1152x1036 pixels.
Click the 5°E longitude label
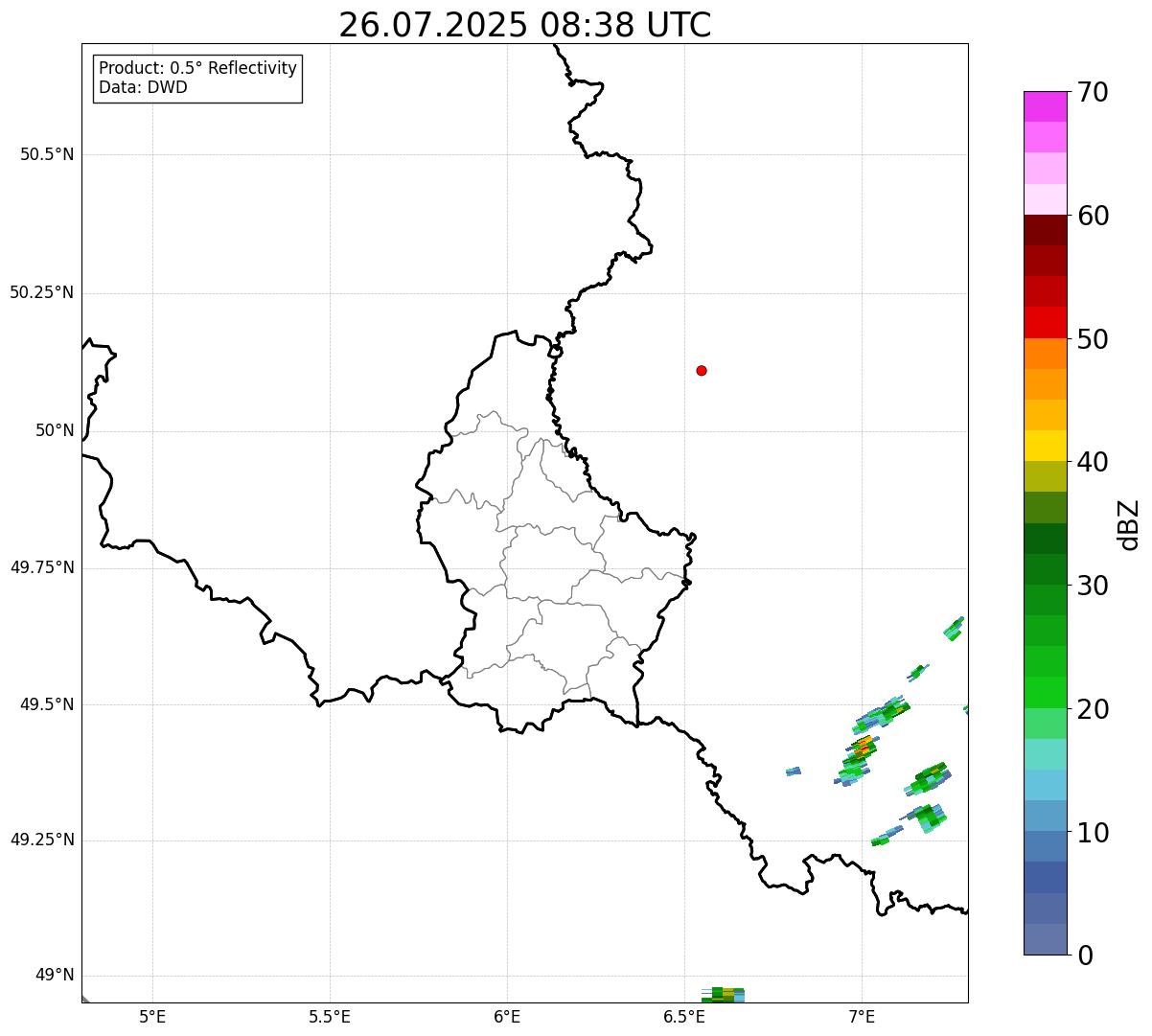152,1016
